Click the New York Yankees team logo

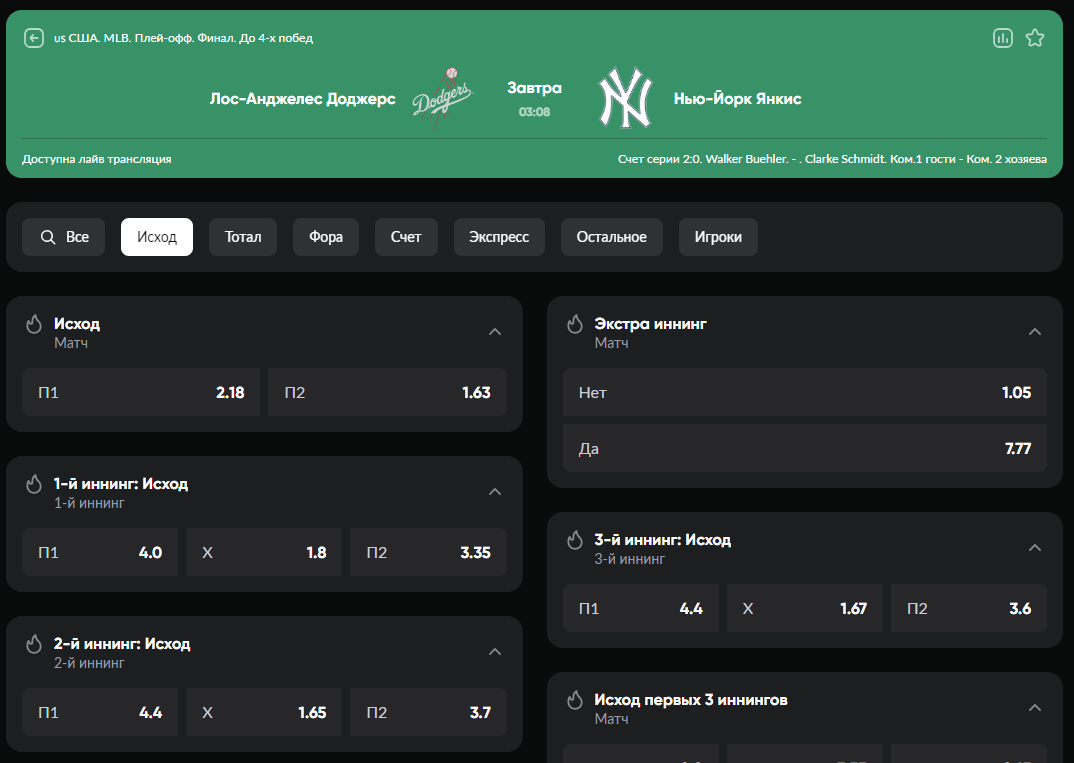pos(625,99)
